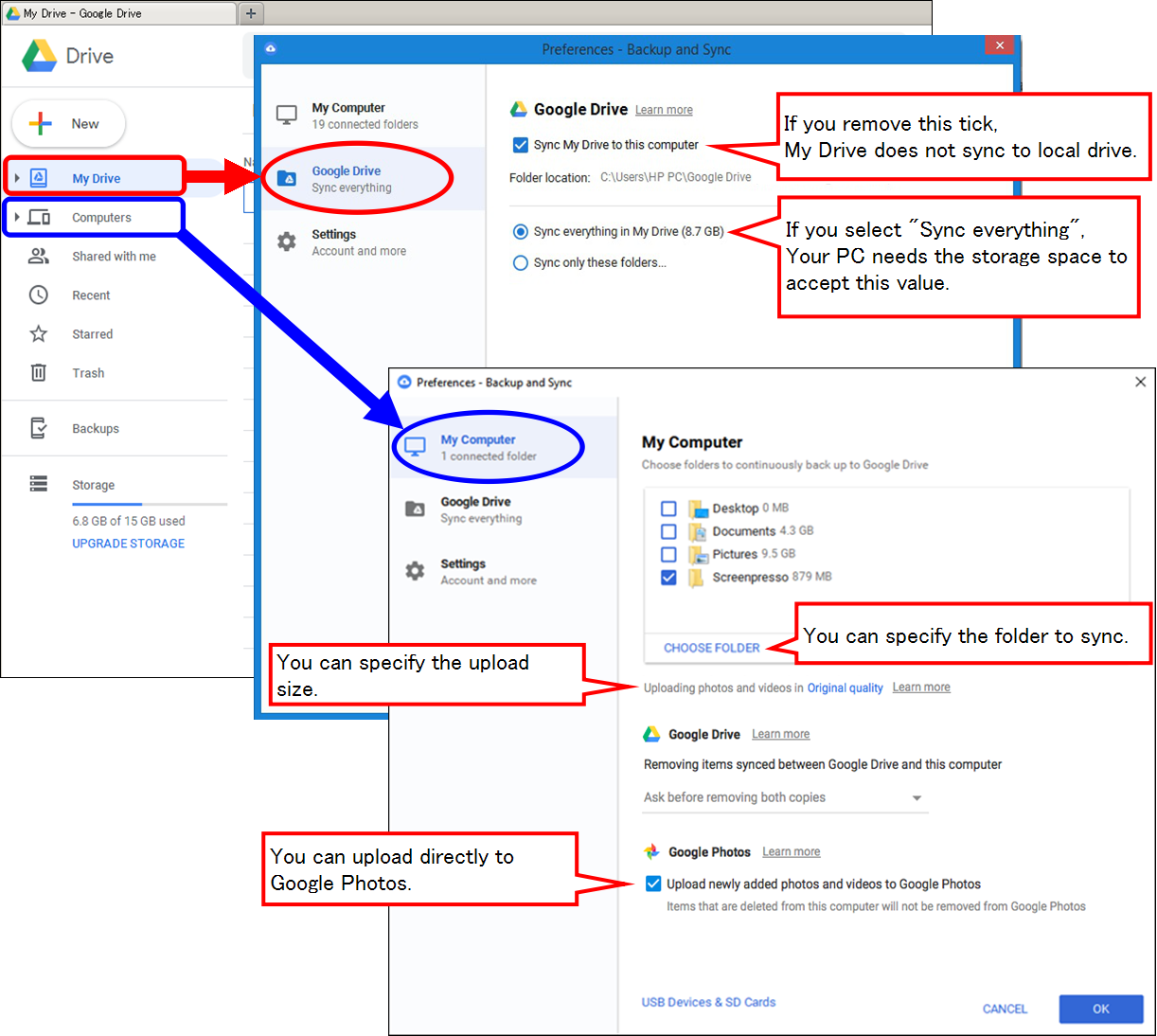Click the Documents folder icon
The height and width of the screenshot is (1036, 1157).
click(698, 531)
